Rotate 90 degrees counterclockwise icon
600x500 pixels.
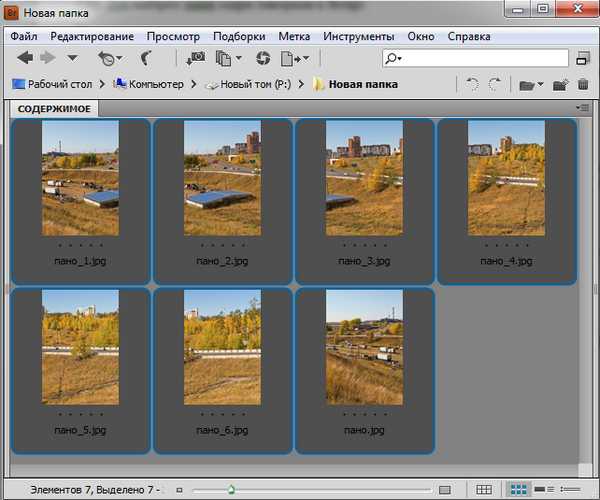[x=473, y=84]
